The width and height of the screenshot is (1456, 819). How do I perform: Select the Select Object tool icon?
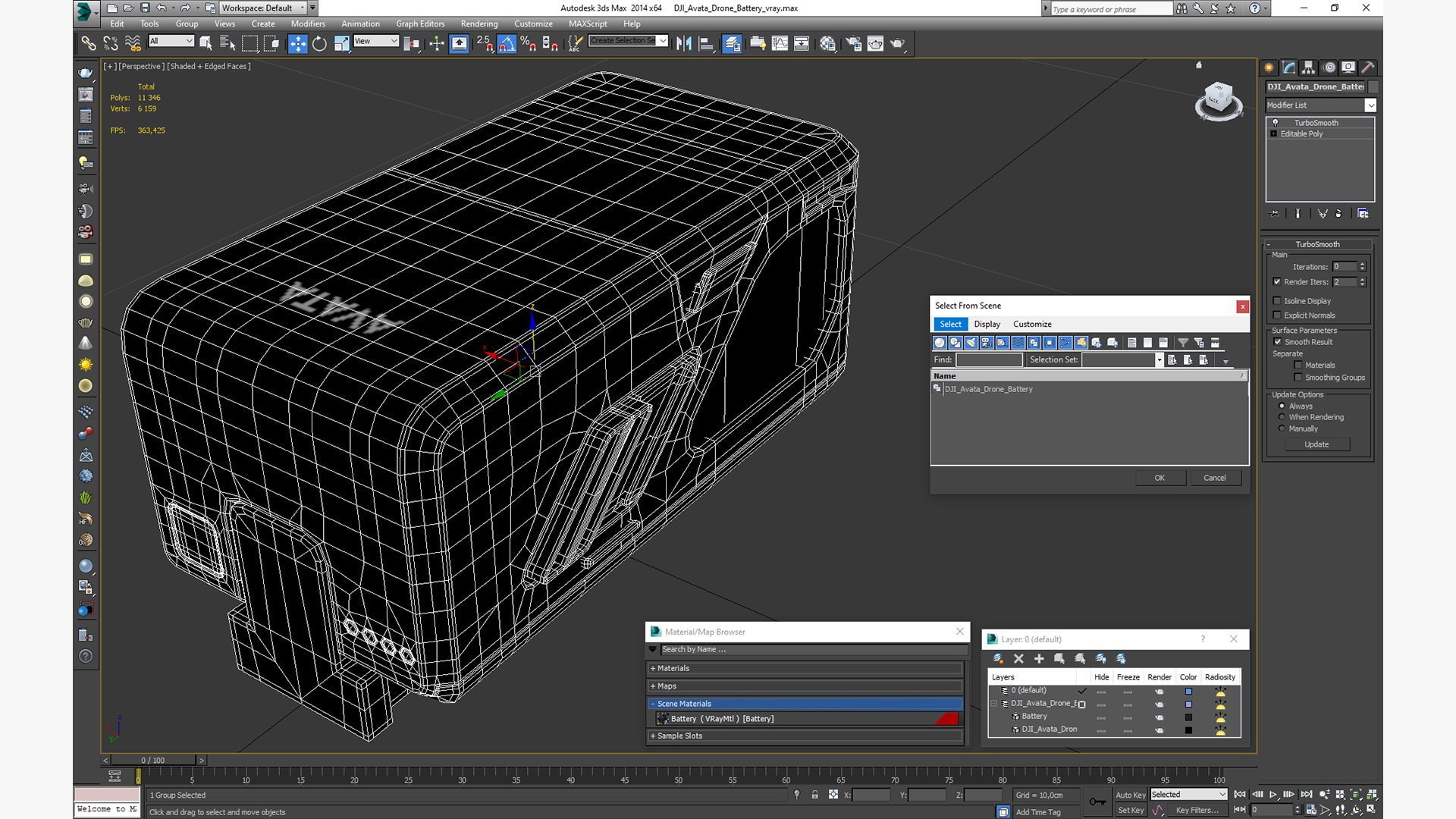pyautogui.click(x=207, y=42)
